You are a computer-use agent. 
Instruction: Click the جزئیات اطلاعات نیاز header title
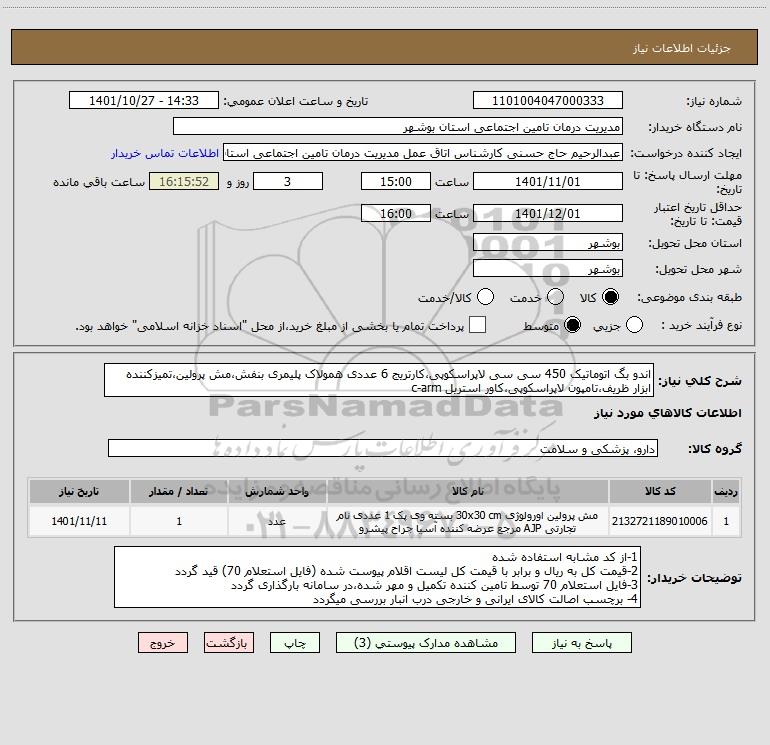click(x=682, y=48)
